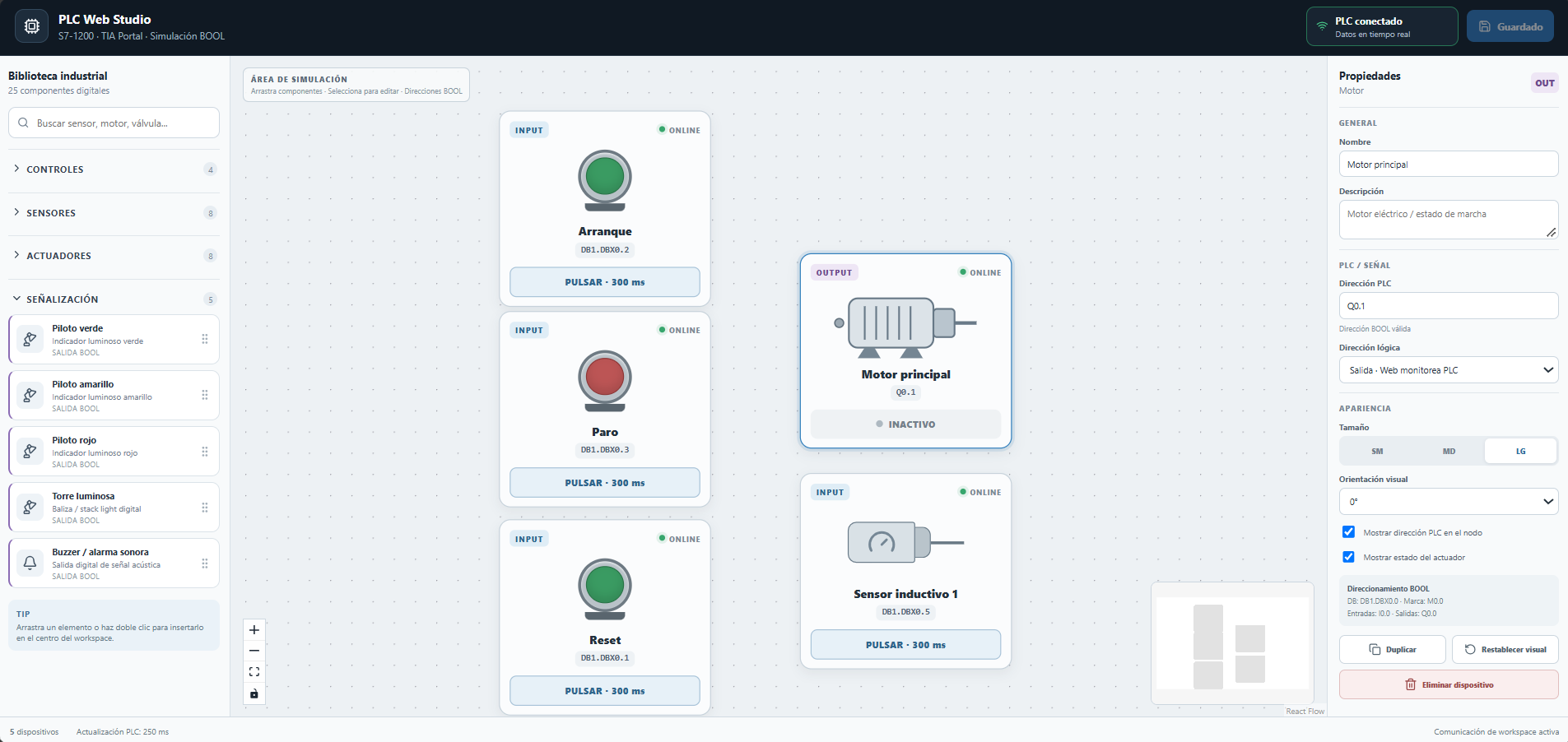Select LG size option
This screenshot has height=742, width=1568.
click(1520, 451)
